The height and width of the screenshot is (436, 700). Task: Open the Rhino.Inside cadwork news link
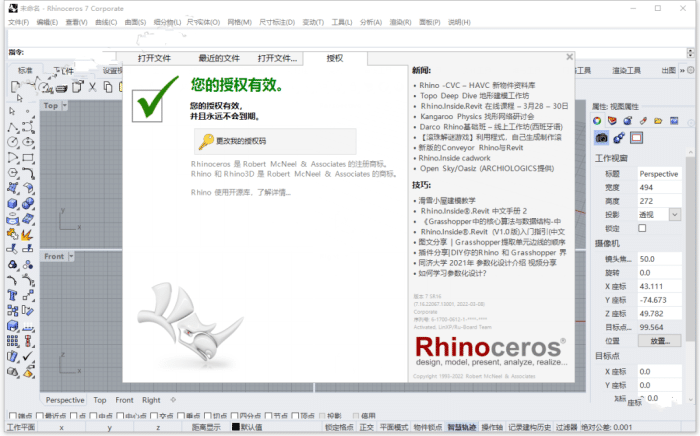click(x=454, y=158)
